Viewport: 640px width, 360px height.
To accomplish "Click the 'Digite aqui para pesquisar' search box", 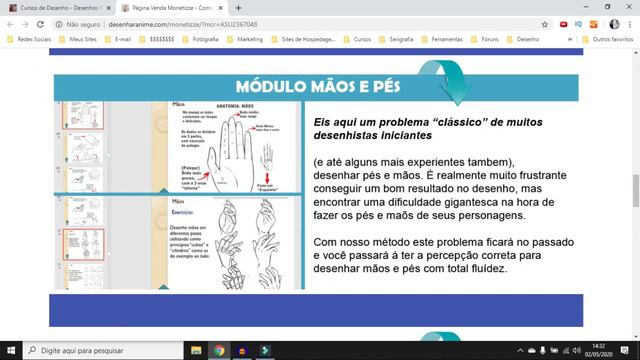I will coord(103,351).
